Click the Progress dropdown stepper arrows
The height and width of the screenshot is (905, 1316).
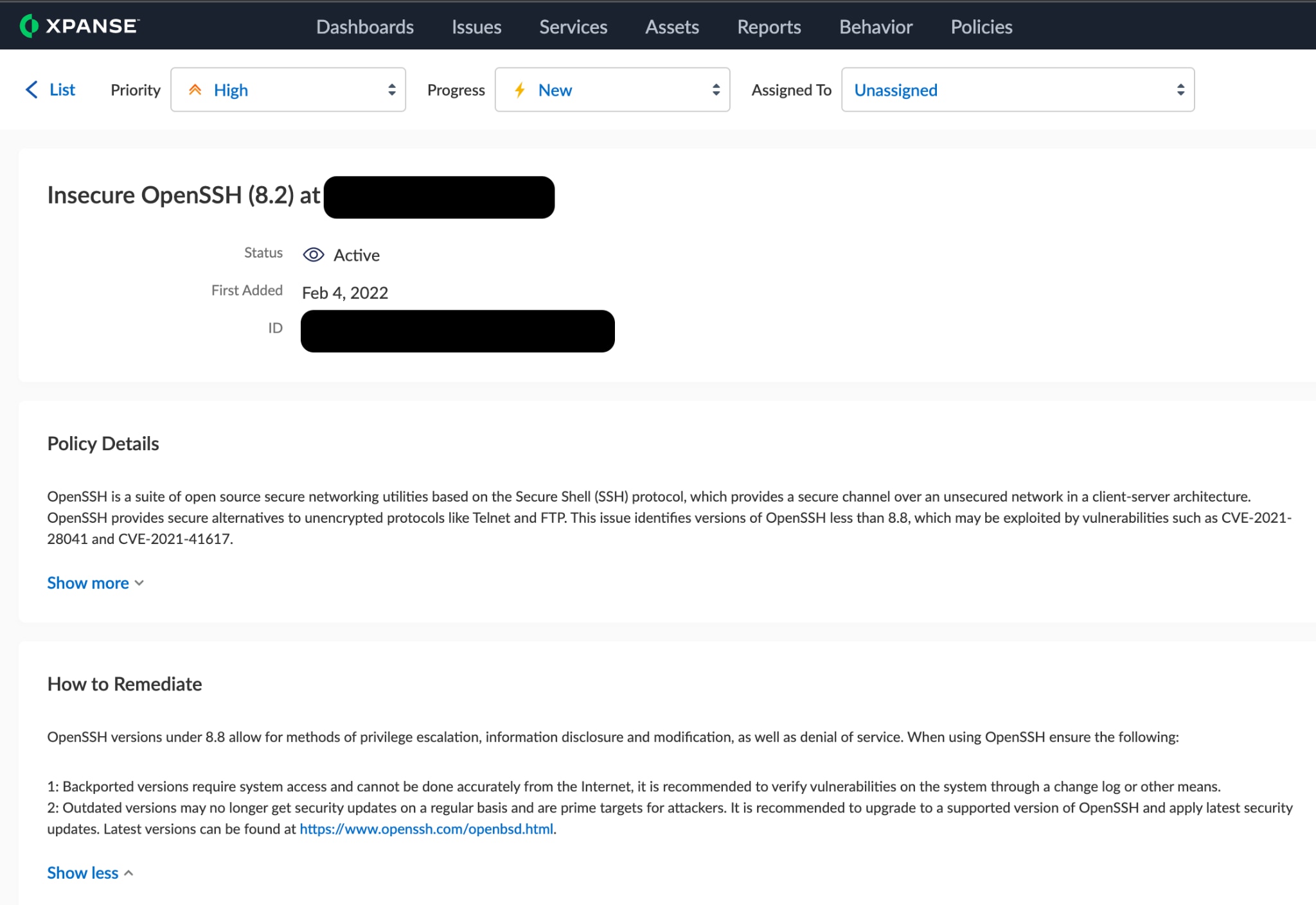(716, 89)
